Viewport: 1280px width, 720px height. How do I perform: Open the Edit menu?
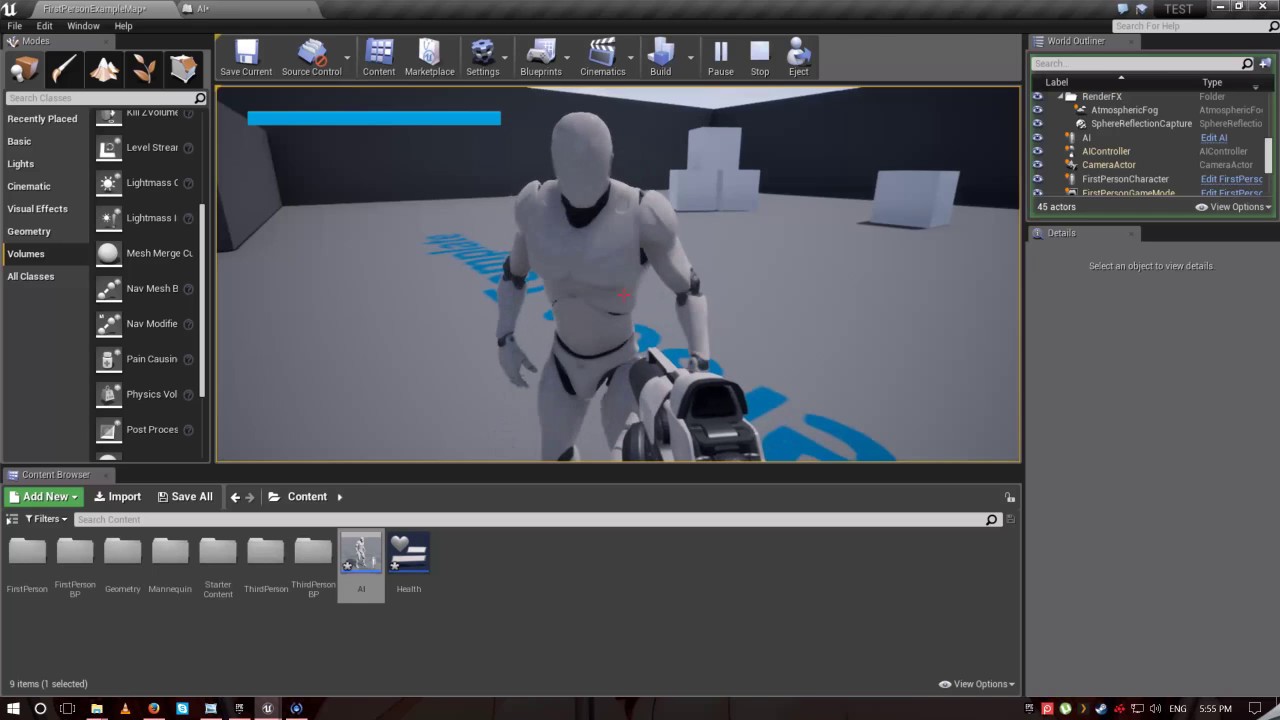tap(45, 26)
